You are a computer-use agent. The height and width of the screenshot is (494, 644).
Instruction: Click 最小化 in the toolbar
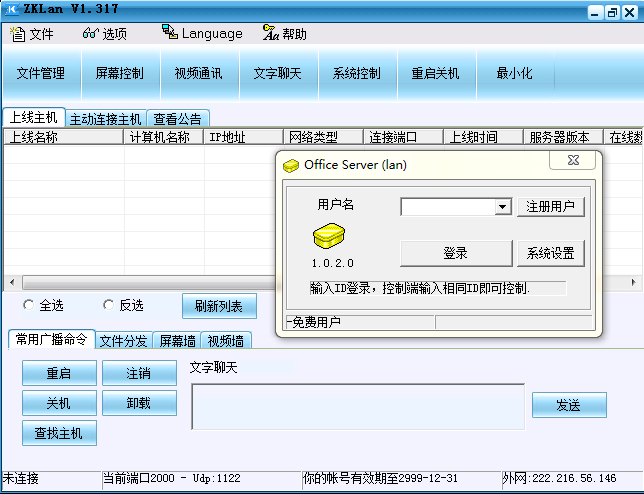pos(514,74)
